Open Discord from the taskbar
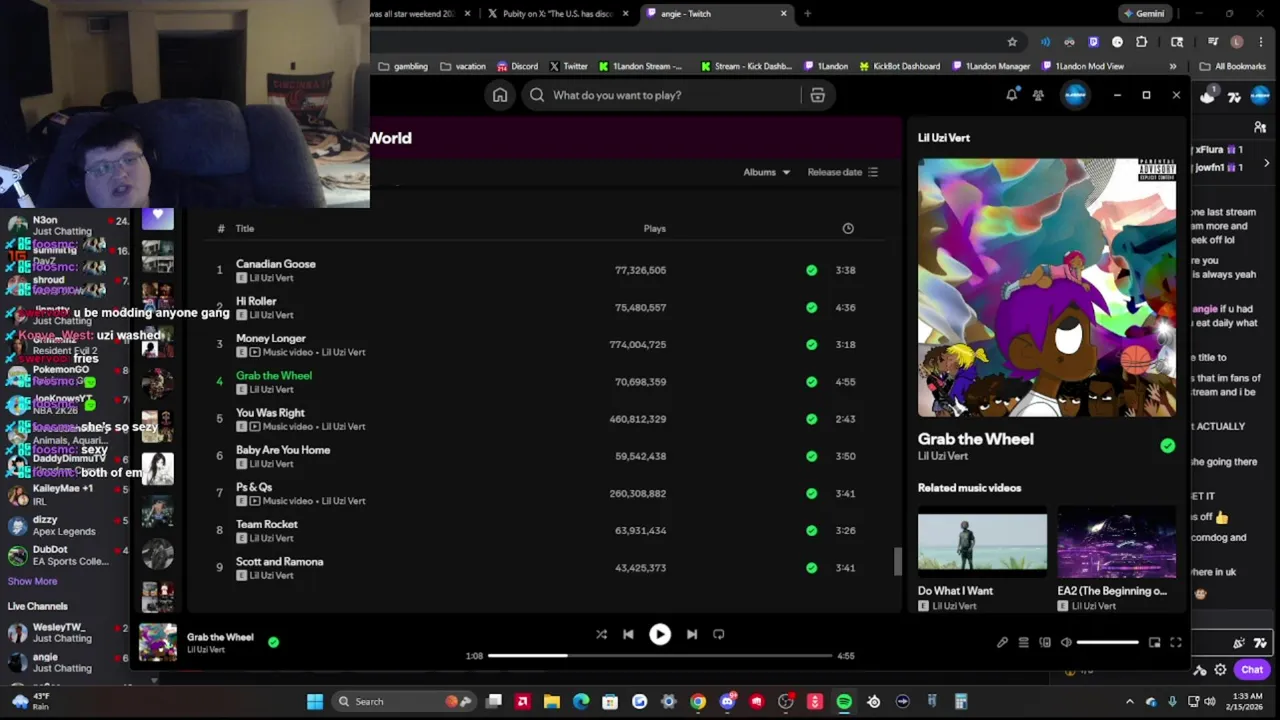This screenshot has width=1280, height=720. pyautogui.click(x=727, y=702)
